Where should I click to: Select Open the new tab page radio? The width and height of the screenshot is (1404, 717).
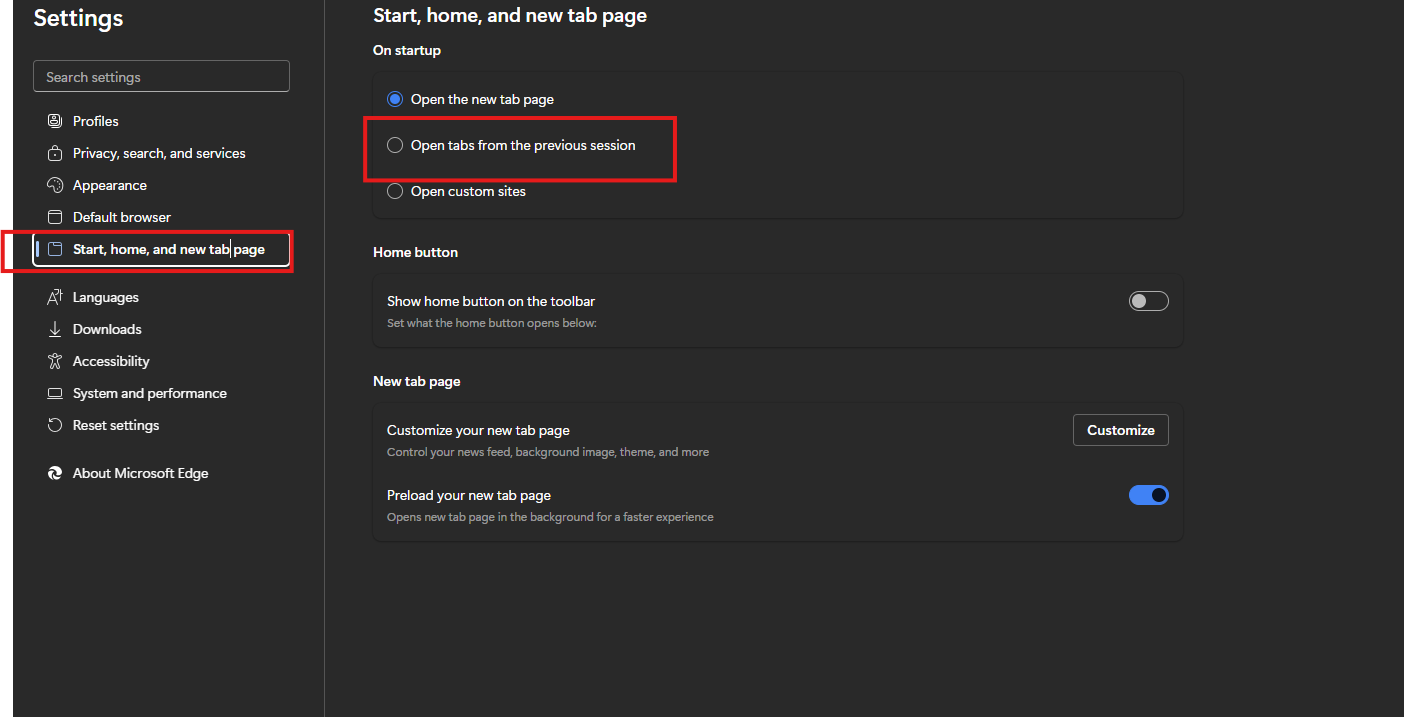coord(395,99)
